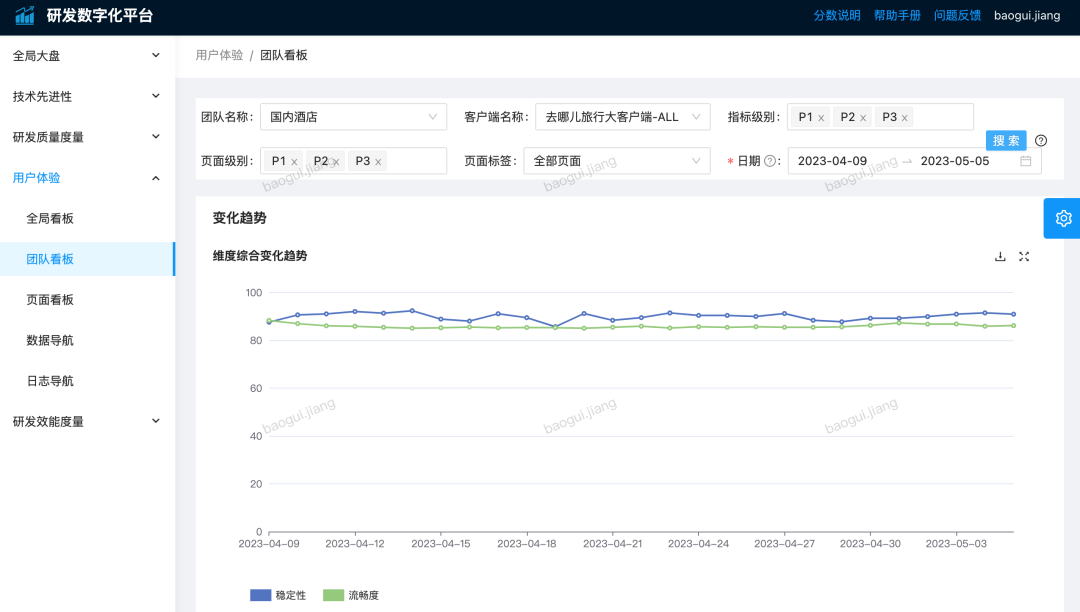1080x612 pixels.
Task: Remove P3 tag from 页面级别
Action: click(x=378, y=162)
